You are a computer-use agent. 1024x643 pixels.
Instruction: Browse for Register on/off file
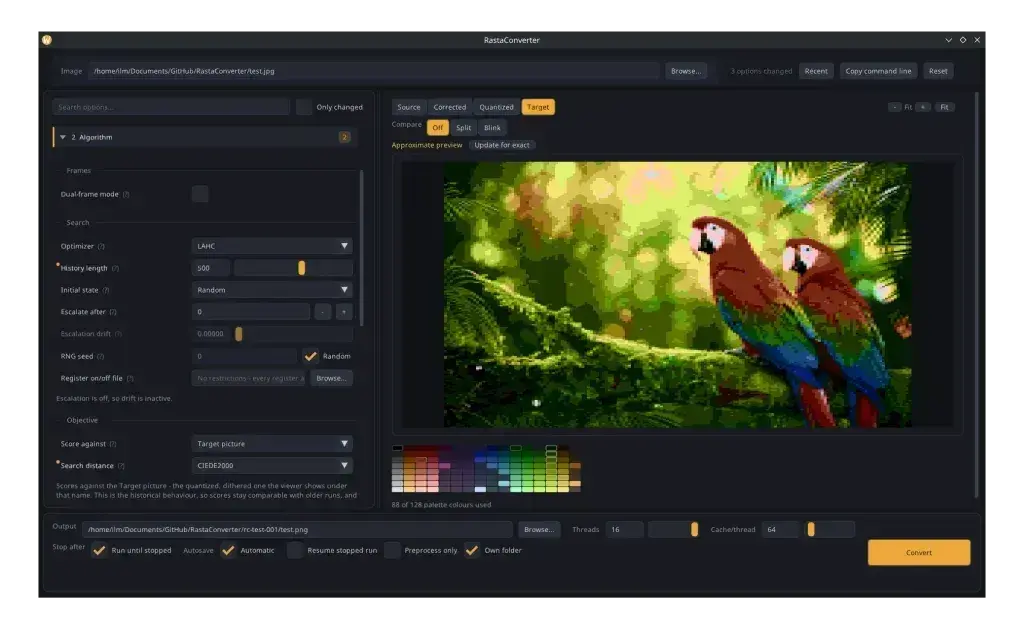[x=331, y=379]
